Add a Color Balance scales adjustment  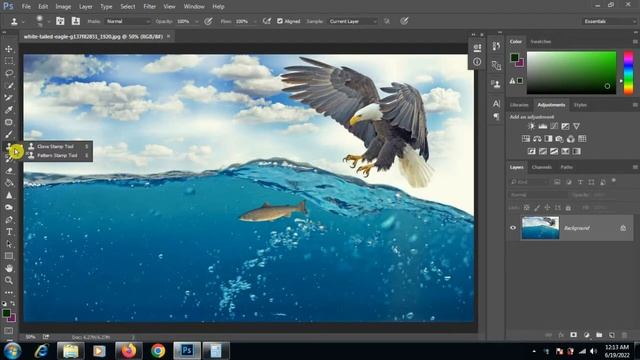click(537, 139)
